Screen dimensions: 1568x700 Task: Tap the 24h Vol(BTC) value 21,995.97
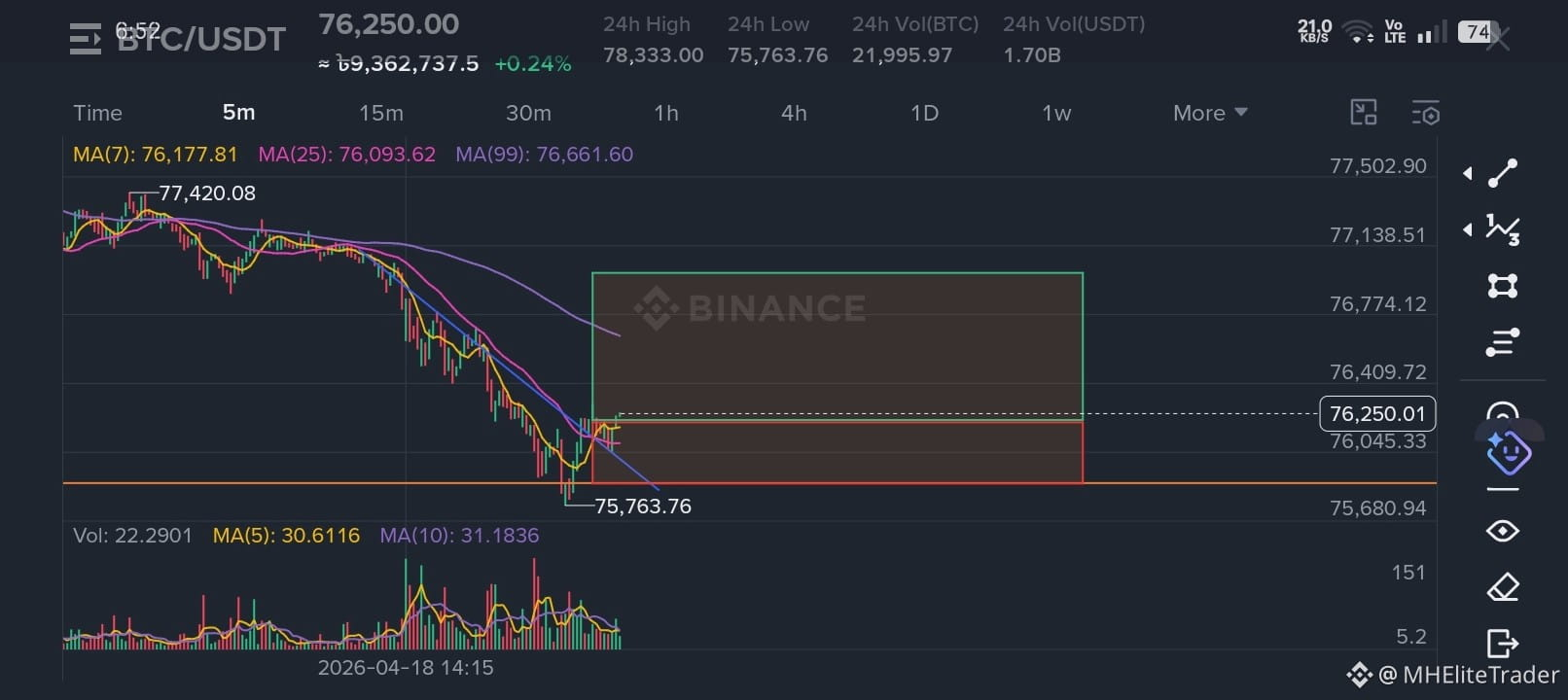[x=903, y=55]
